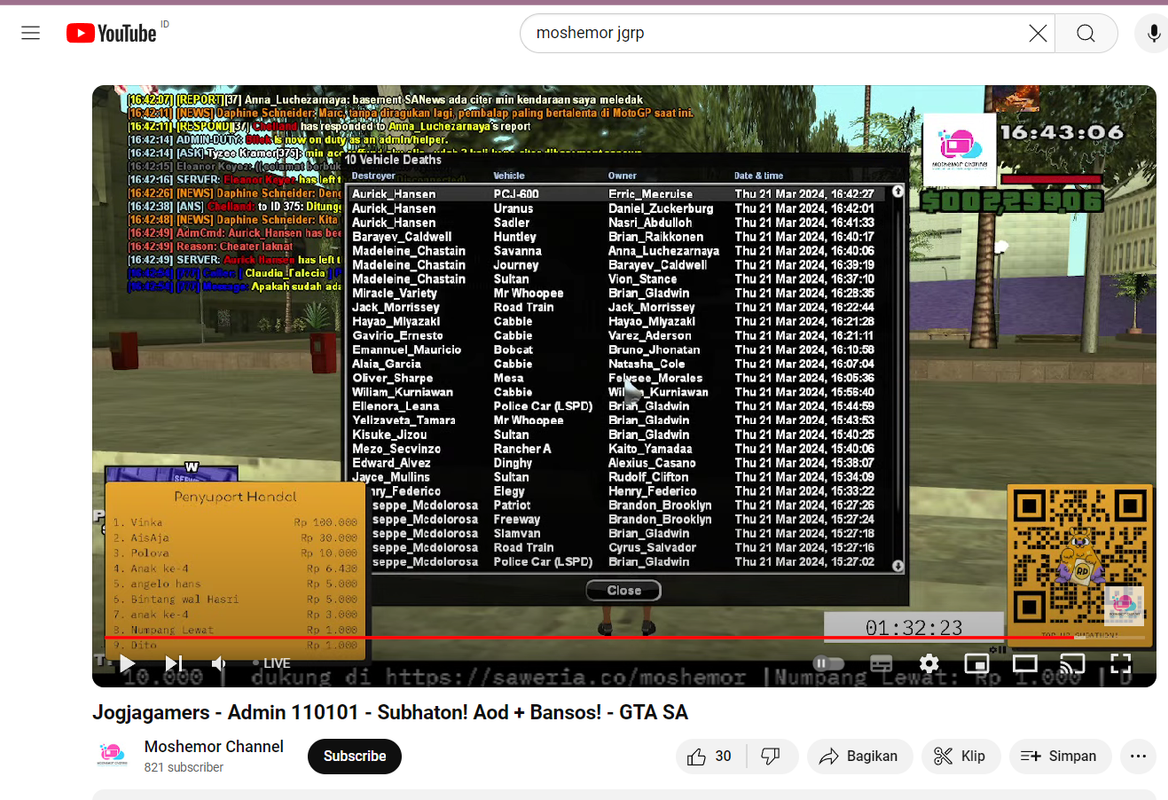Click the Date & time column header

(758, 176)
